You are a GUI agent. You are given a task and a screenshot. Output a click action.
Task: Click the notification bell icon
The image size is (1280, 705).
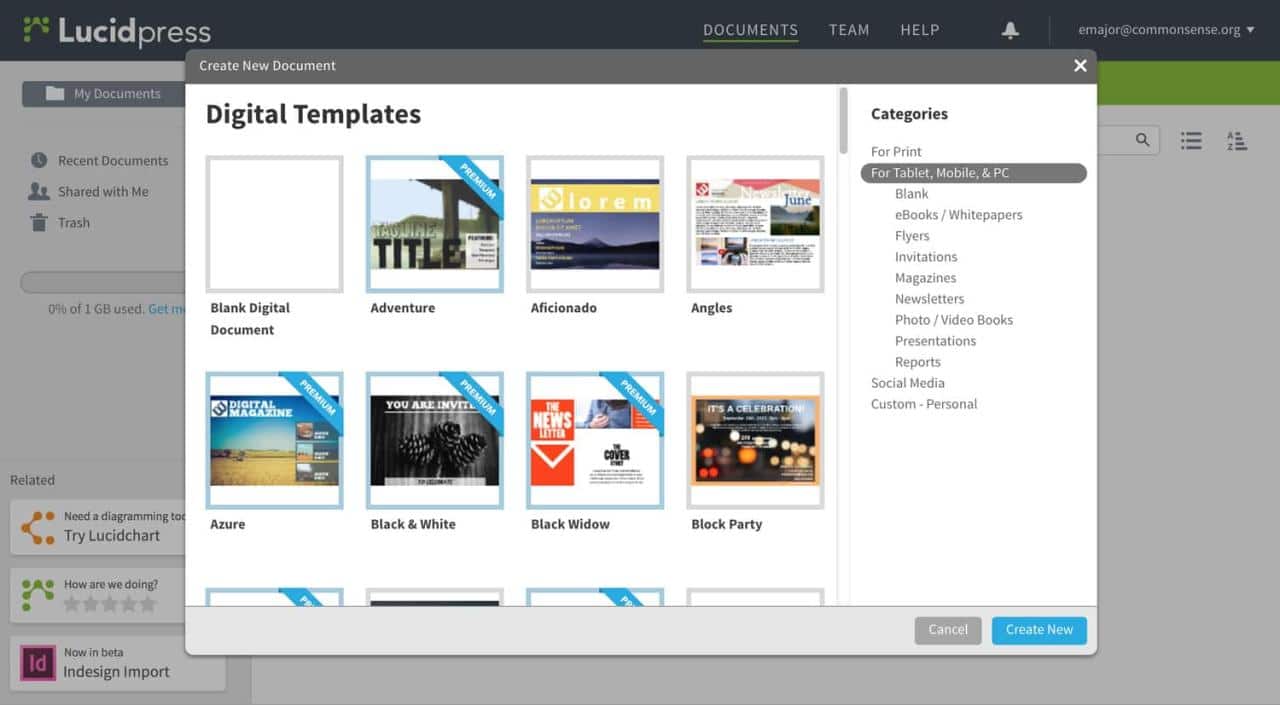click(1010, 30)
